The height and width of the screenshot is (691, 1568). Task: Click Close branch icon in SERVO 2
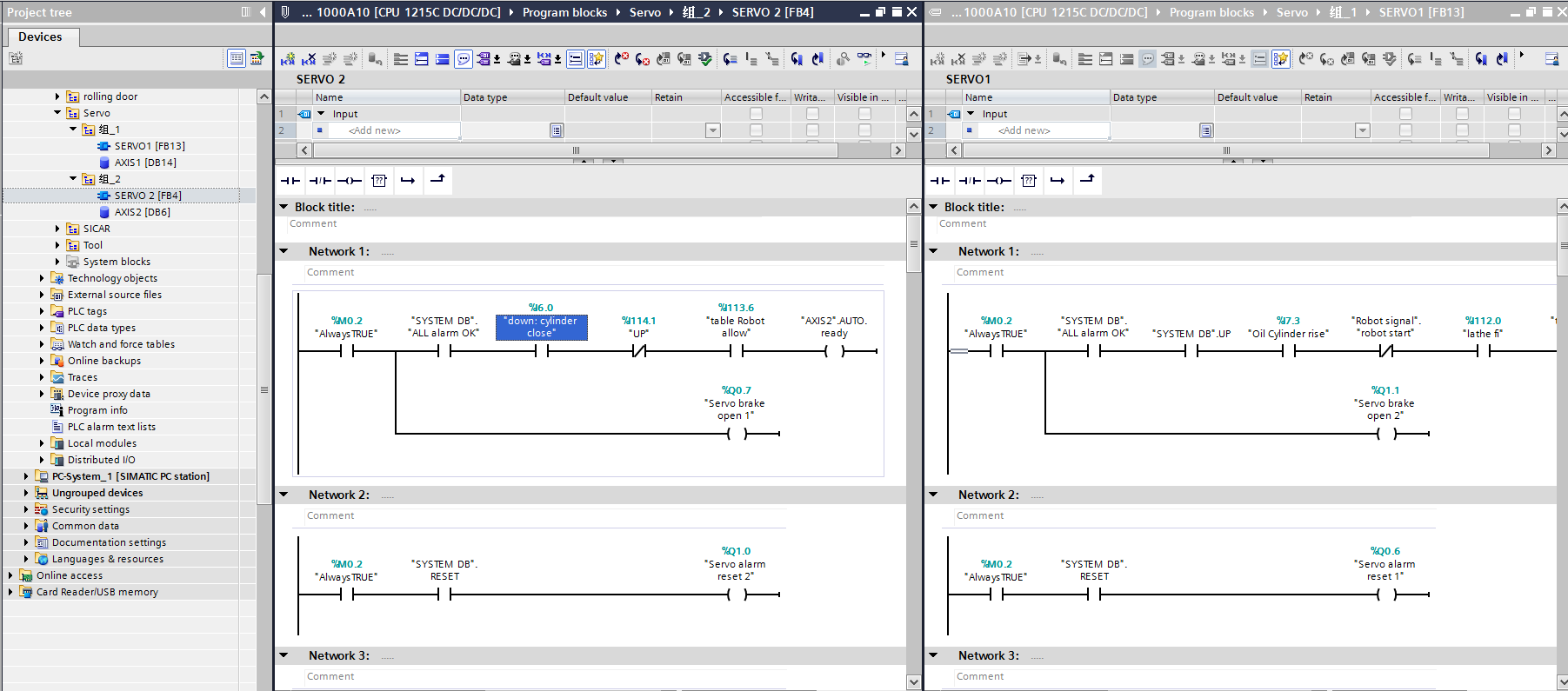437,181
